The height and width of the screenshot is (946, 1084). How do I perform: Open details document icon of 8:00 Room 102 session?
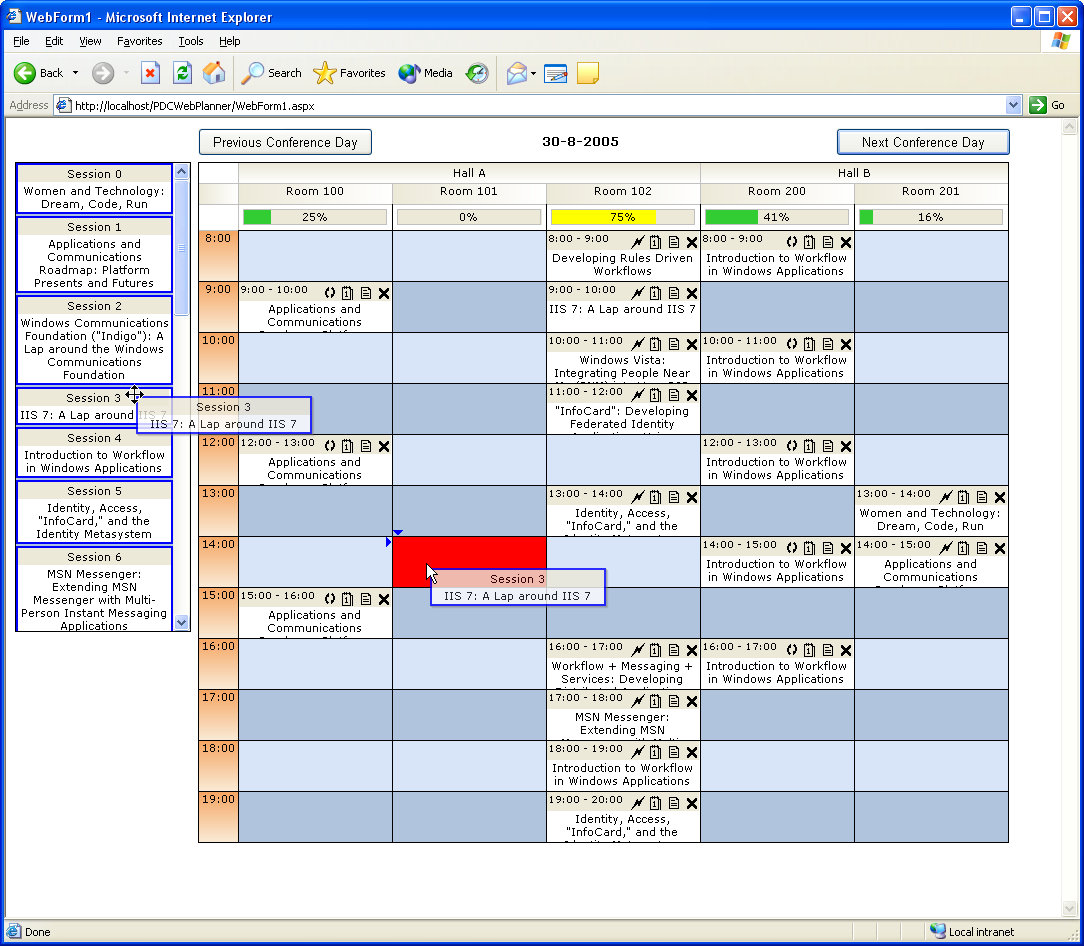pyautogui.click(x=673, y=242)
